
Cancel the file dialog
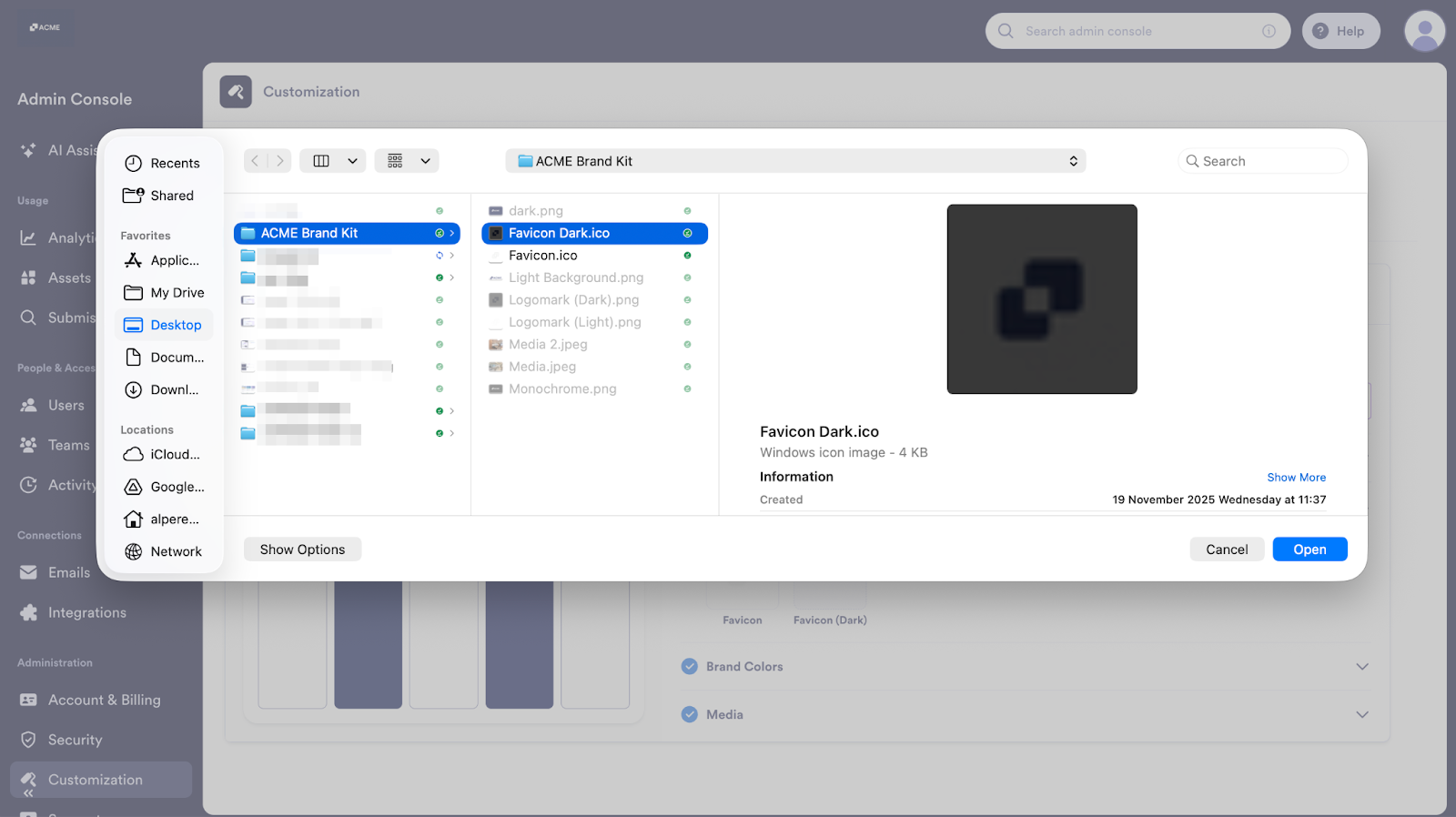coord(1227,550)
